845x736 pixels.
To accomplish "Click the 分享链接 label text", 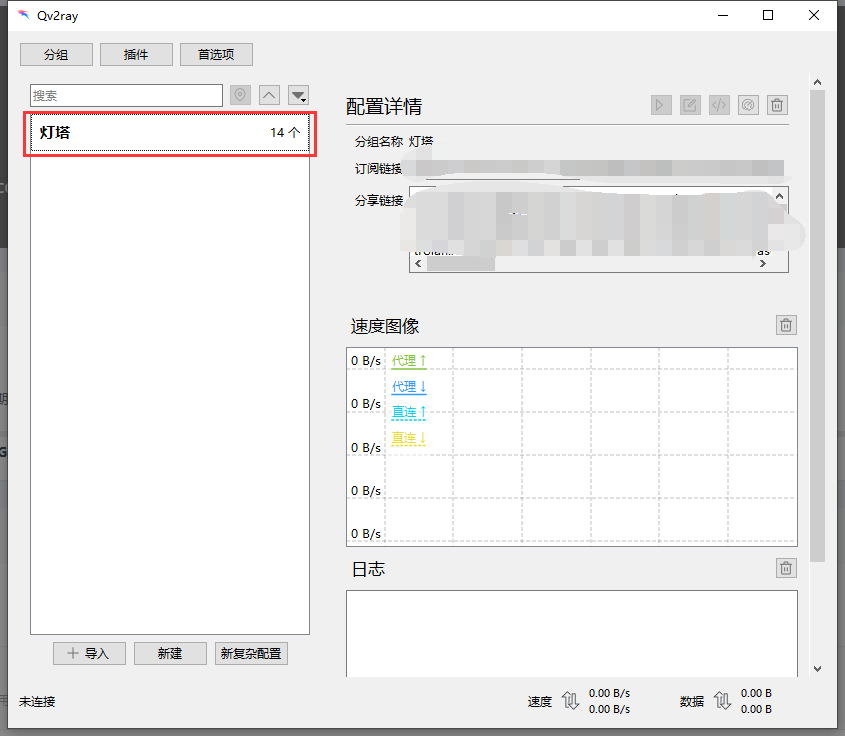I will (379, 201).
